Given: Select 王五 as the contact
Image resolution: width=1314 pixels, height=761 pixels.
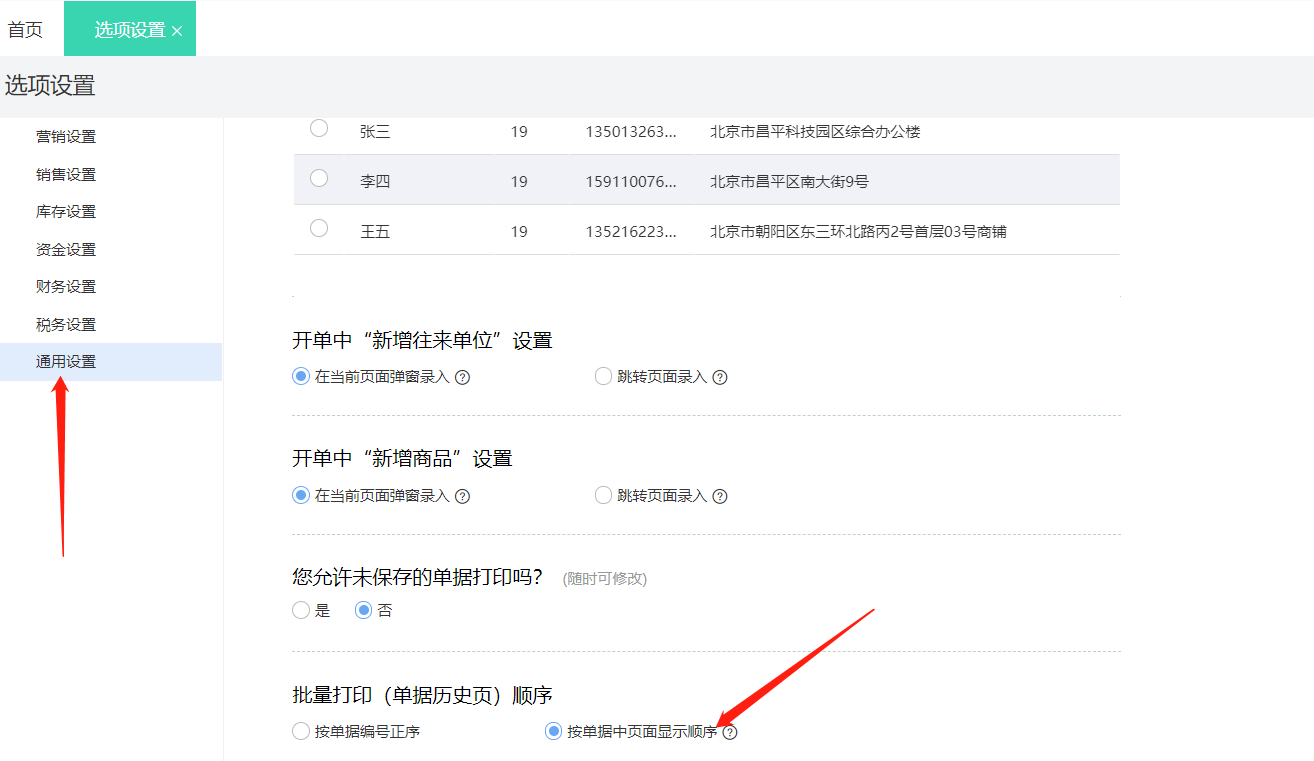Looking at the screenshot, I should [x=318, y=227].
